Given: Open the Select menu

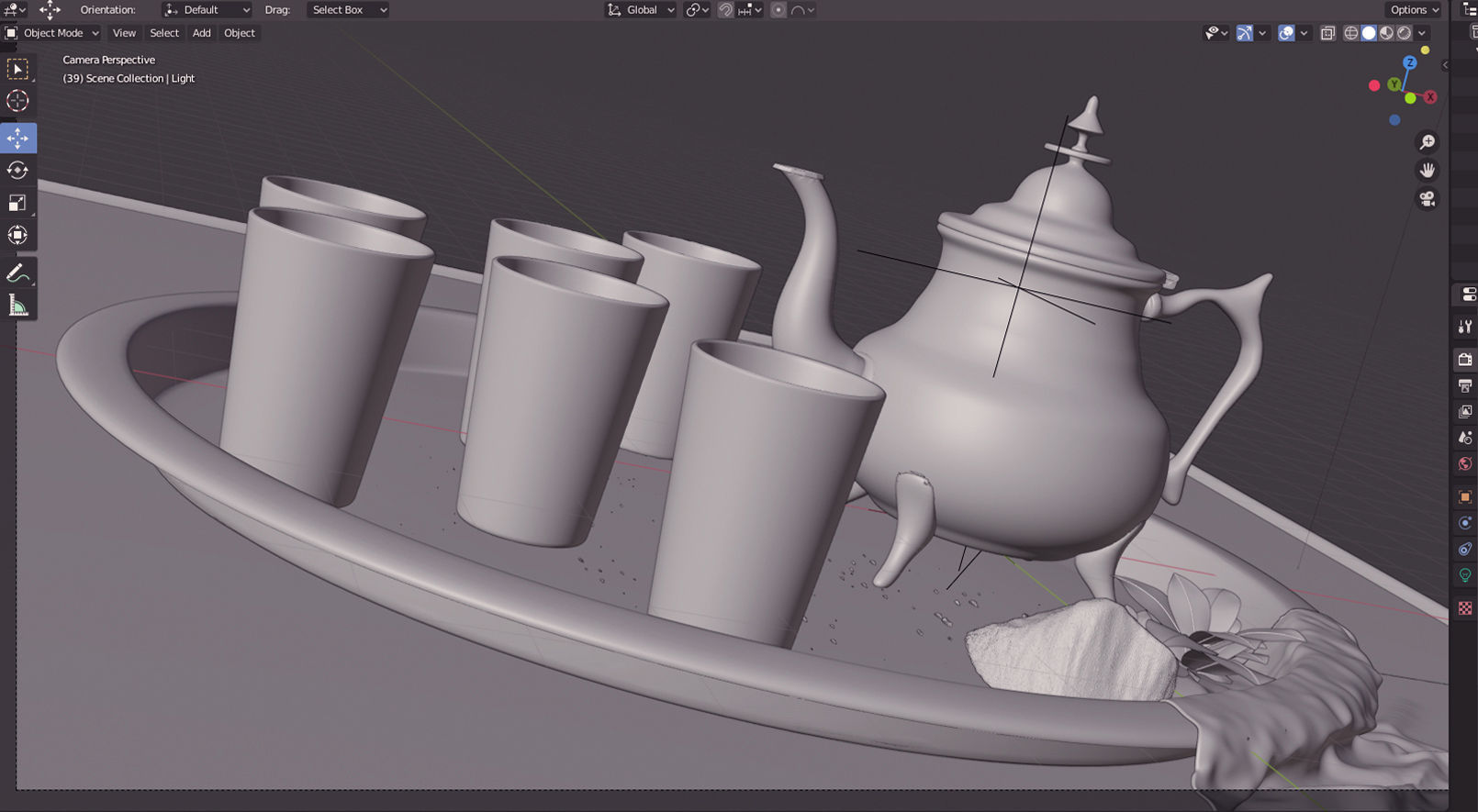Looking at the screenshot, I should (x=164, y=33).
